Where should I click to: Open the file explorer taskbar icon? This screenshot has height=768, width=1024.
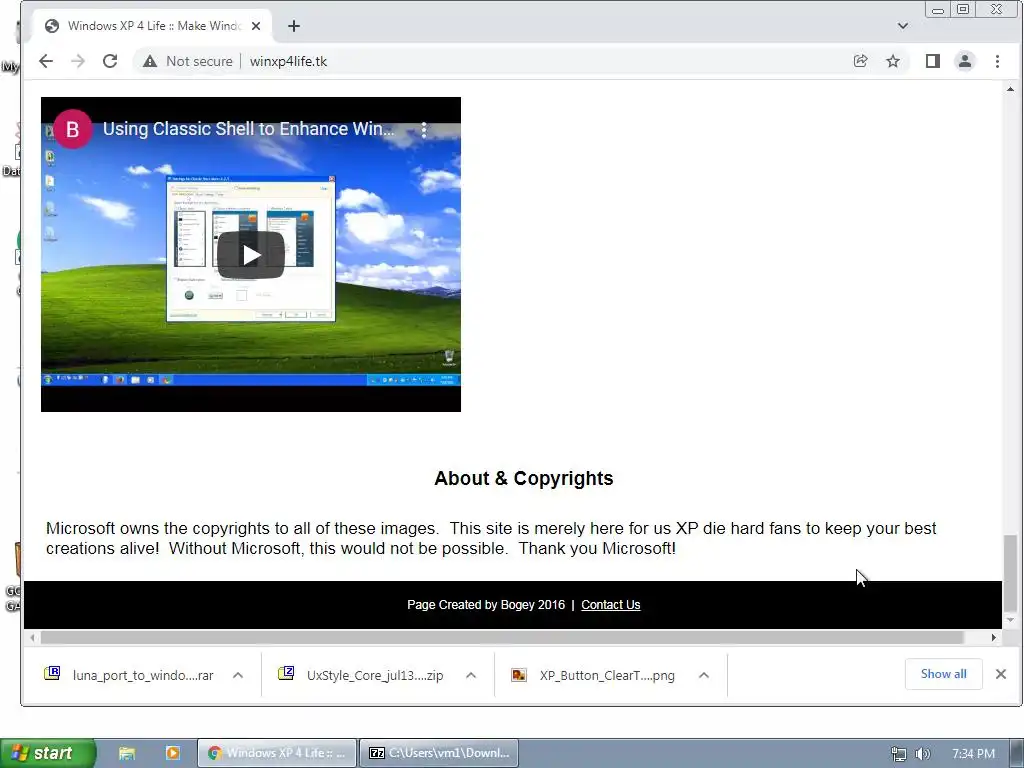(x=127, y=753)
